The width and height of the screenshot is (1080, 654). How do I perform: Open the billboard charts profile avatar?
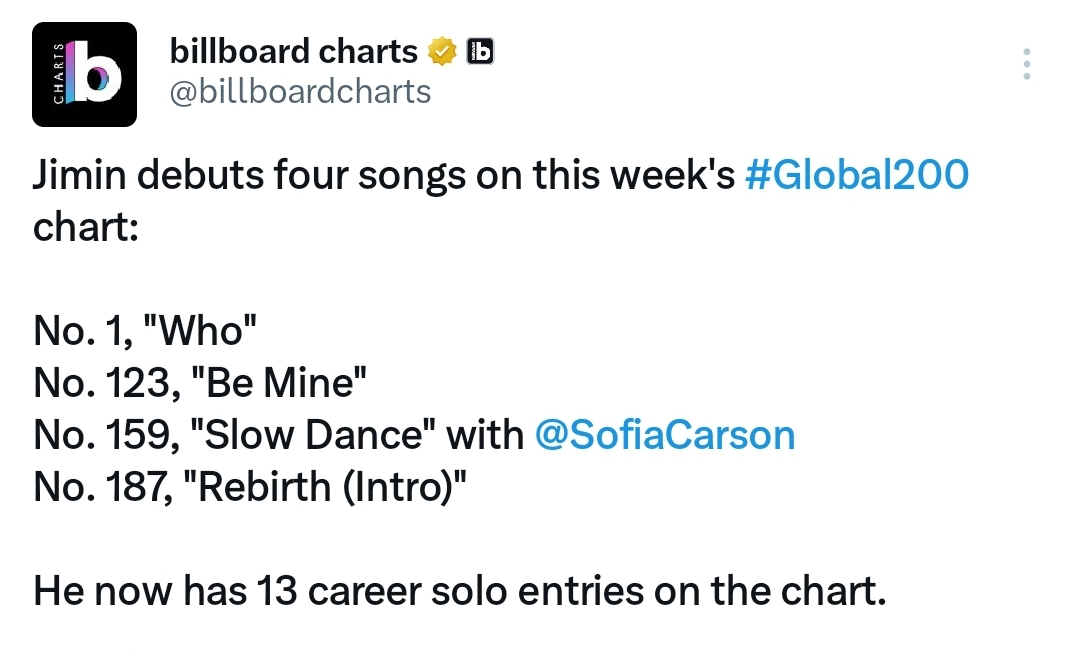tap(84, 74)
